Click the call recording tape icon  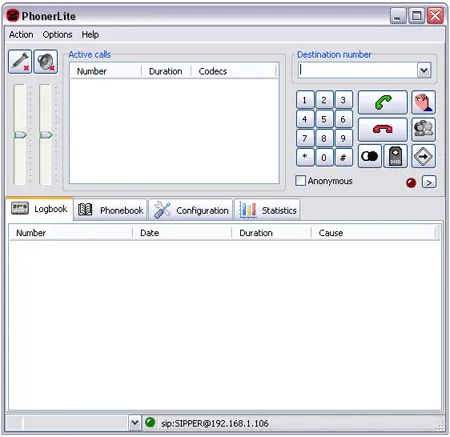[370, 156]
